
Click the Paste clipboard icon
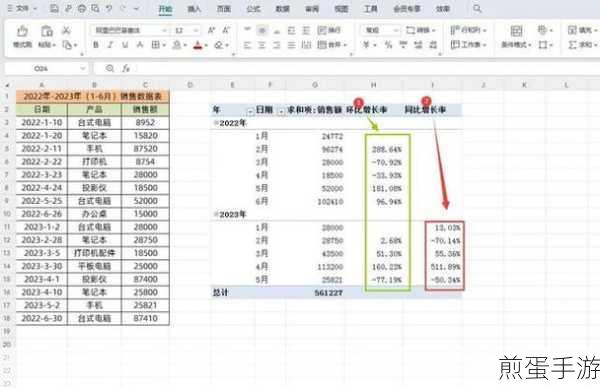(47, 31)
